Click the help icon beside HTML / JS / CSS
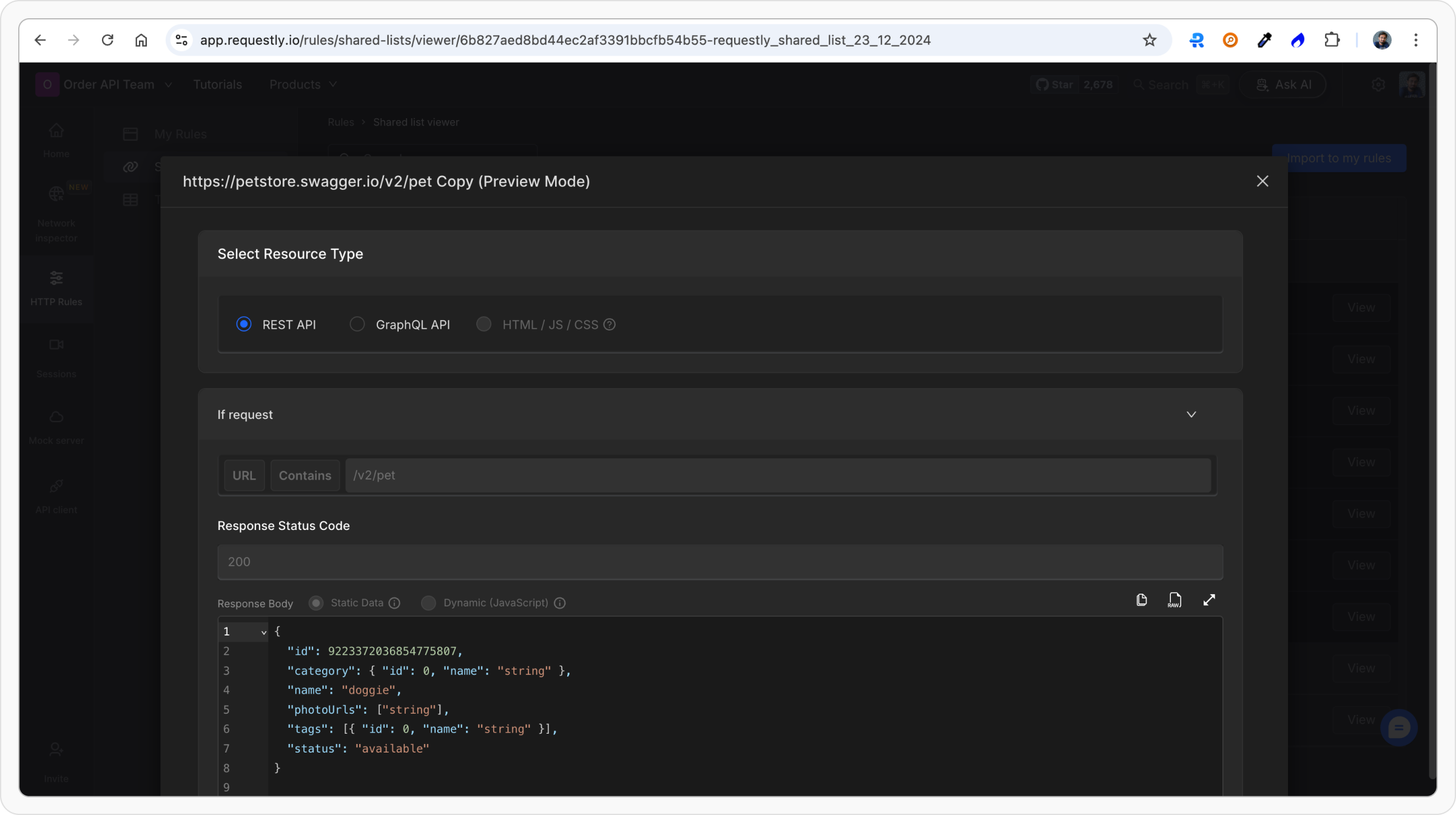The height and width of the screenshot is (815, 1456). 610,324
